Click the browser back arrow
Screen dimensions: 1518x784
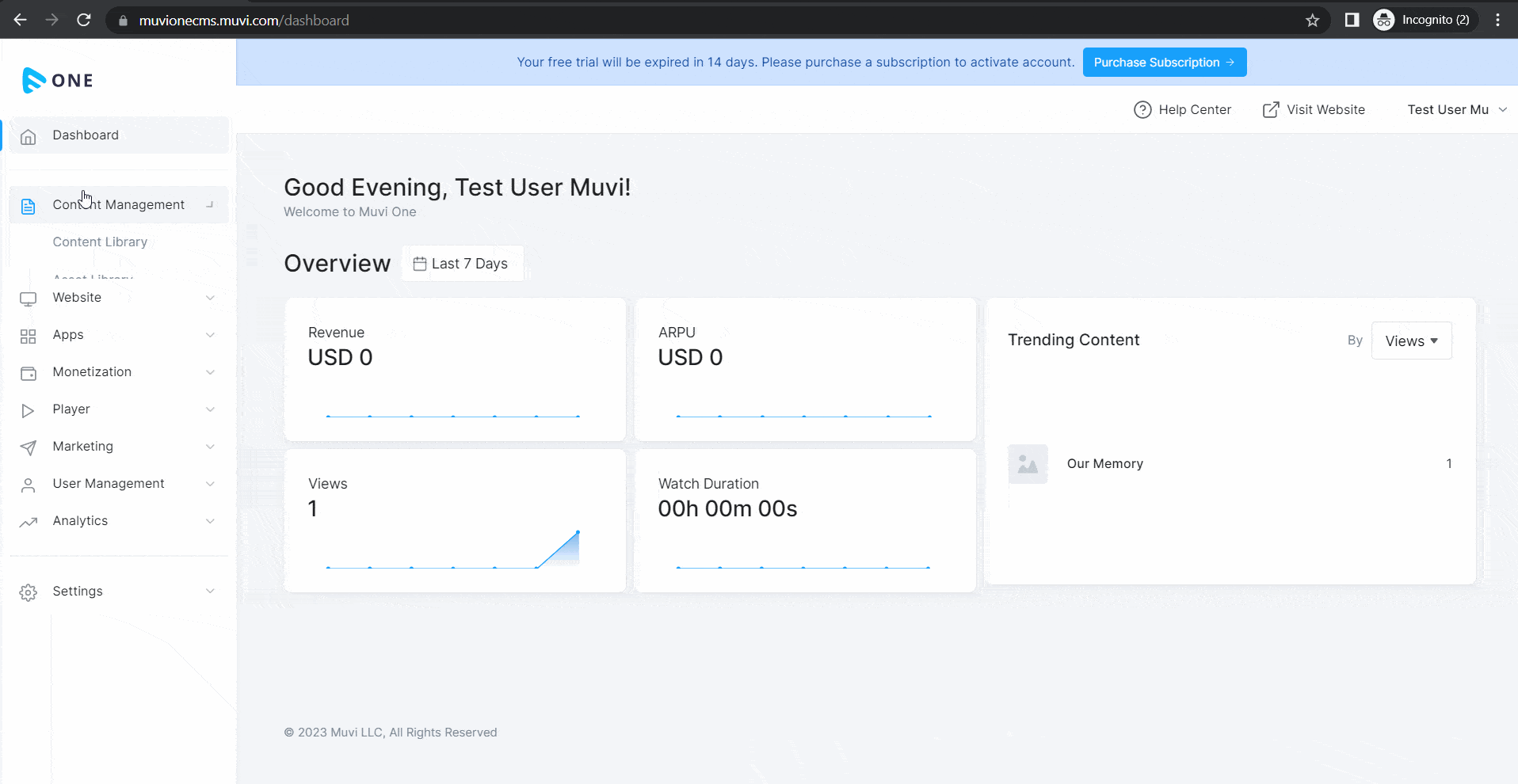(21, 20)
